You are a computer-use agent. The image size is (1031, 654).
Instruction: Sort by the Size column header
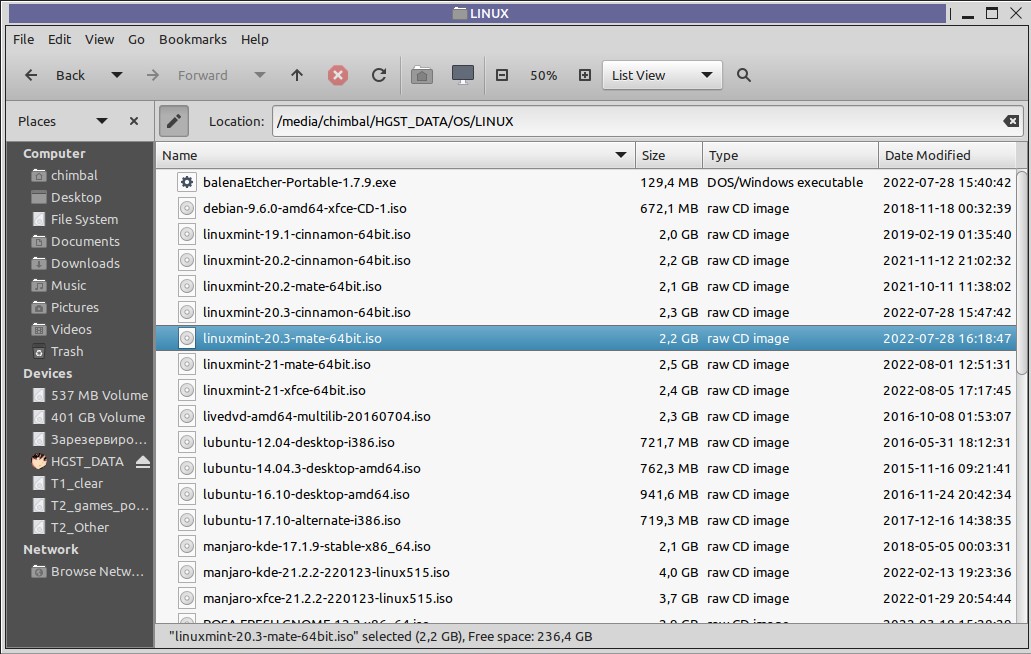coord(669,155)
